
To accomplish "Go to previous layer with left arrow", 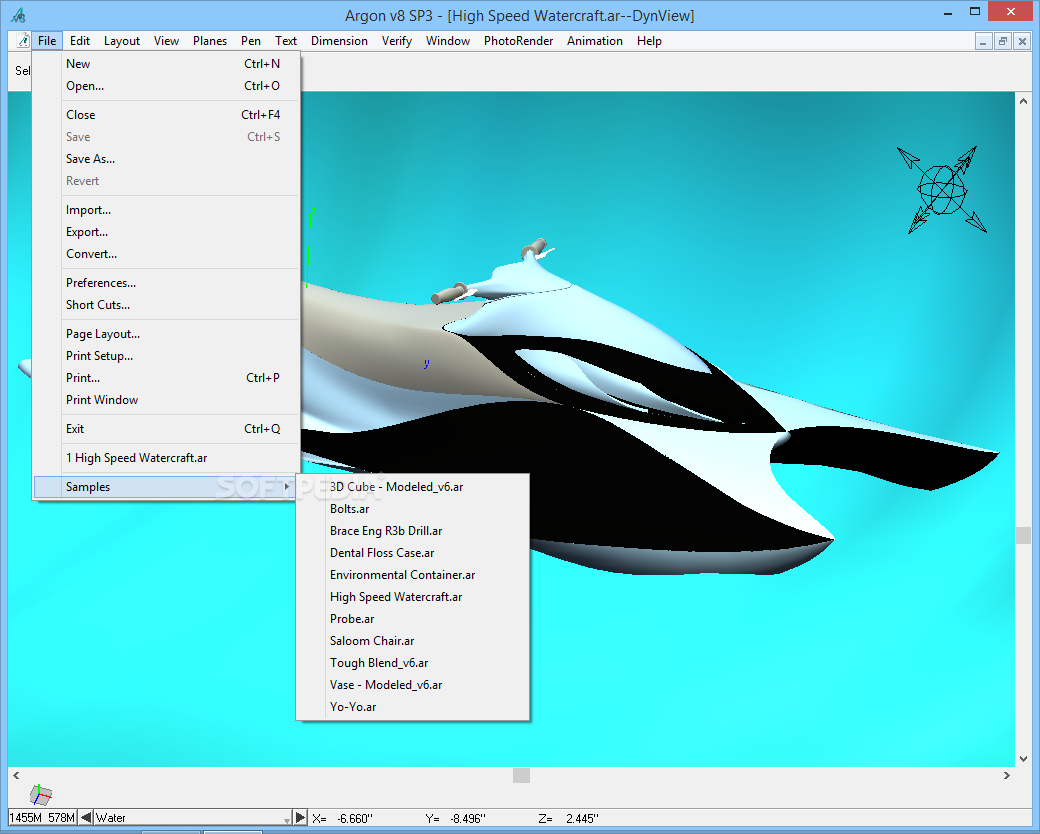I will (86, 817).
